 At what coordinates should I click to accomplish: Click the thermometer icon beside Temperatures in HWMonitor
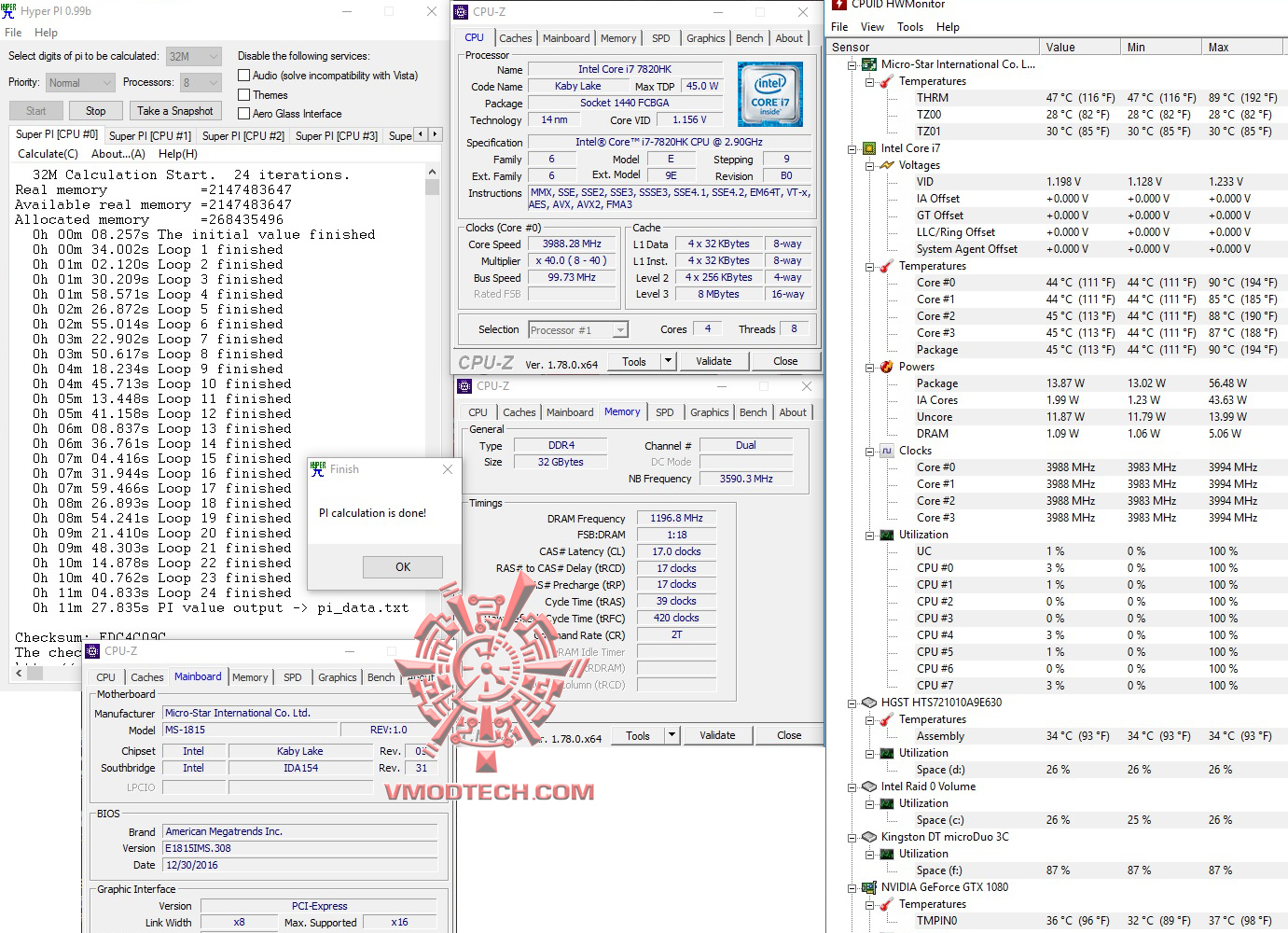(x=886, y=81)
